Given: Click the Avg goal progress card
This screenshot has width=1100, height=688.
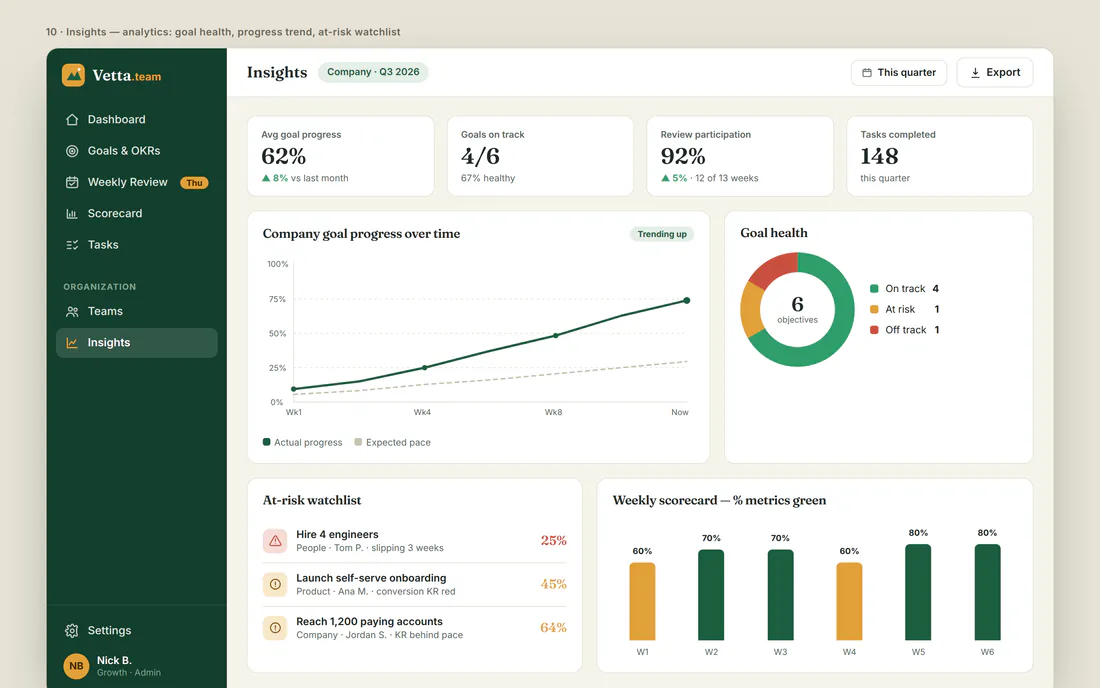Looking at the screenshot, I should tap(341, 156).
